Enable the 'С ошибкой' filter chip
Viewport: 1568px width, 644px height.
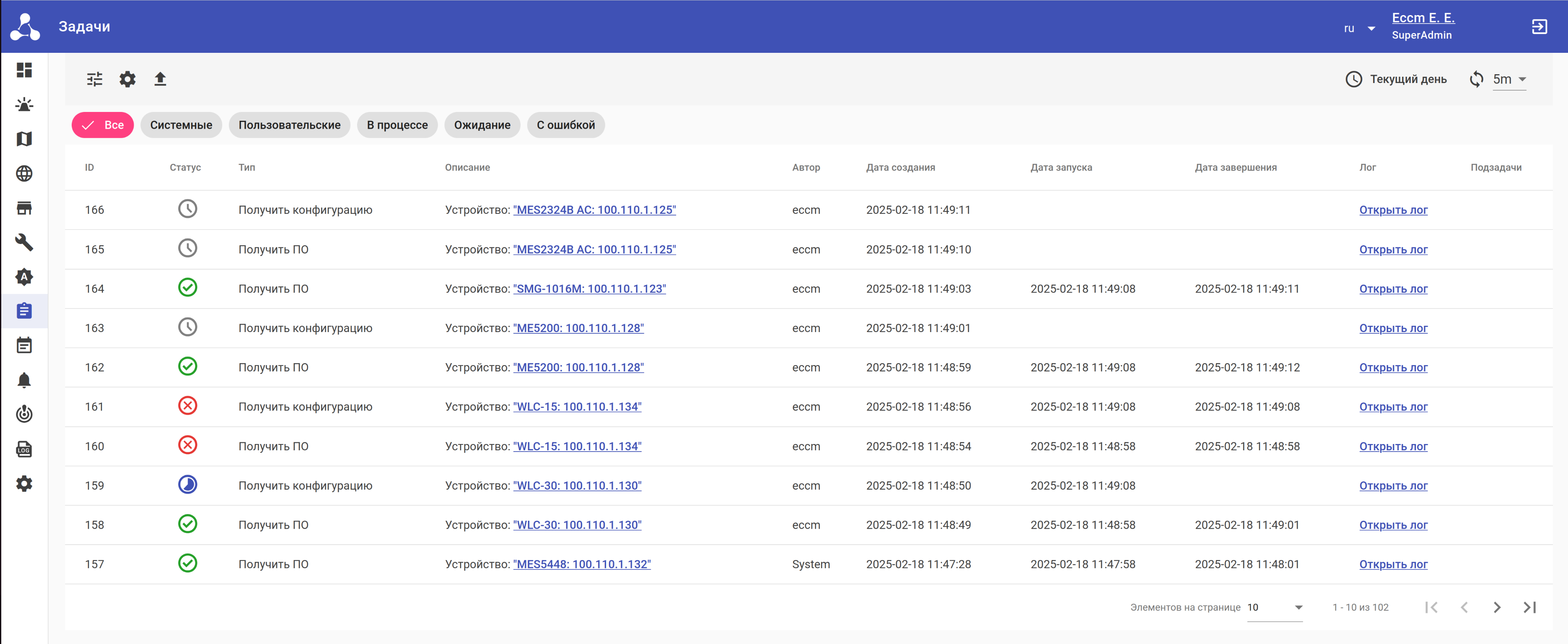[565, 125]
